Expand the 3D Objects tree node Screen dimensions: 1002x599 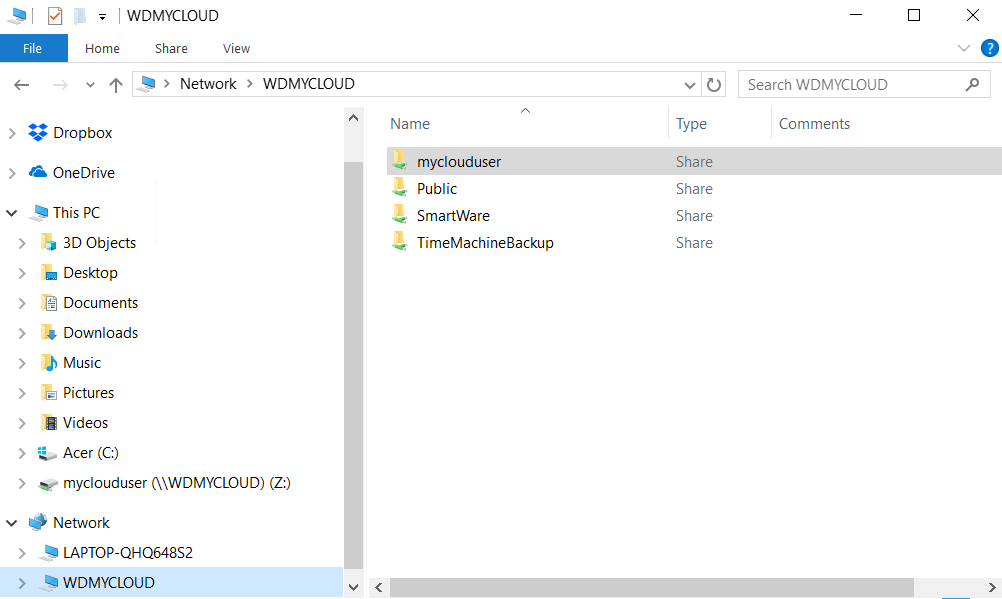click(x=22, y=242)
